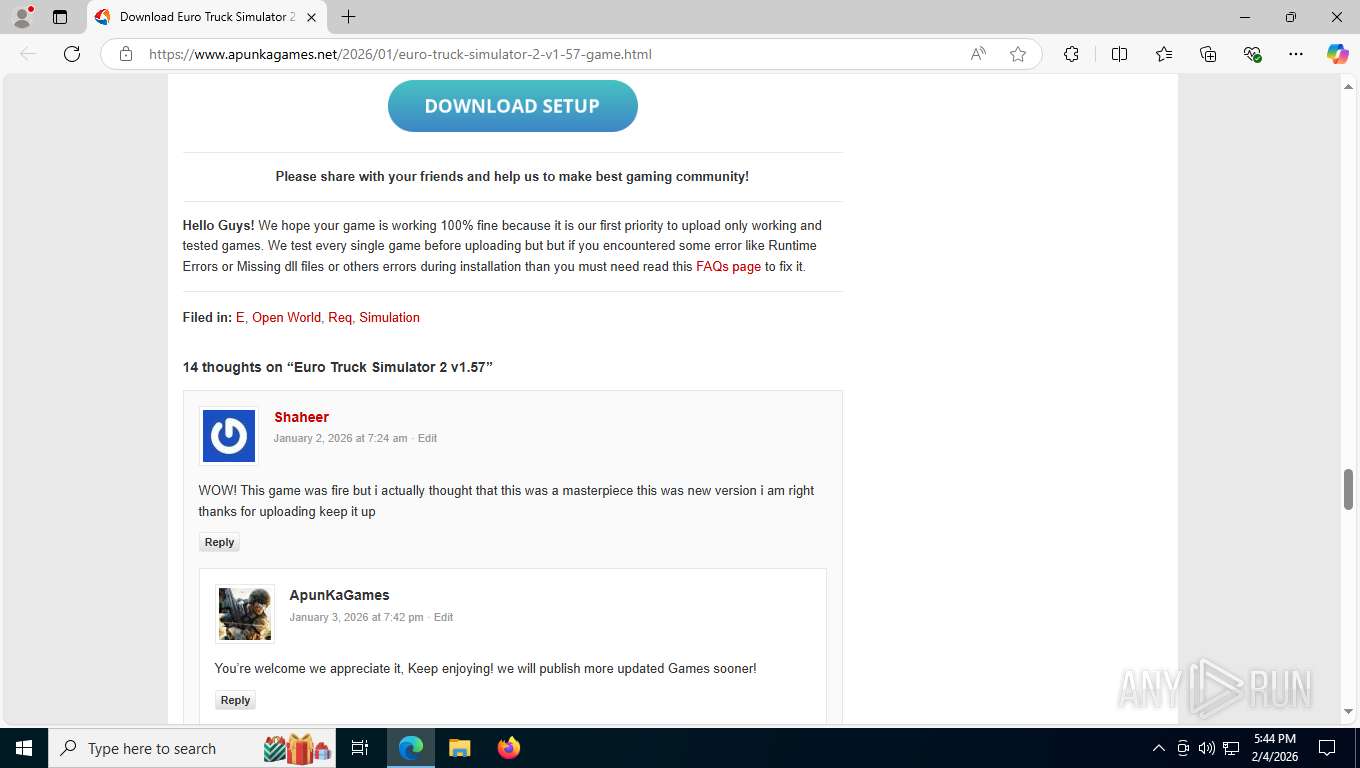Click the page scrollbar thumb
Image resolution: width=1360 pixels, height=768 pixels.
click(1348, 489)
